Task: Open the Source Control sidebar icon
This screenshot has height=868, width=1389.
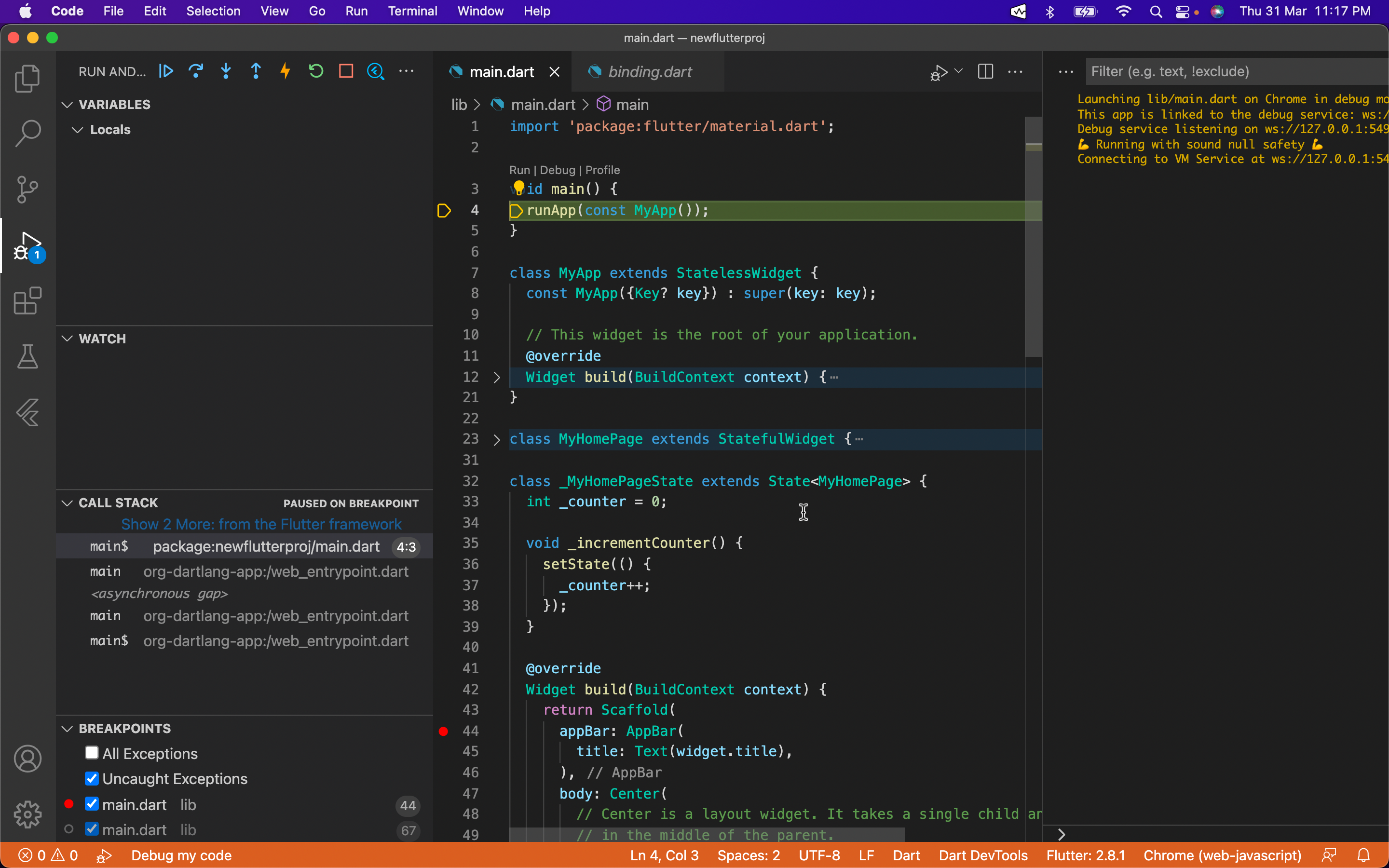Action: point(27,190)
